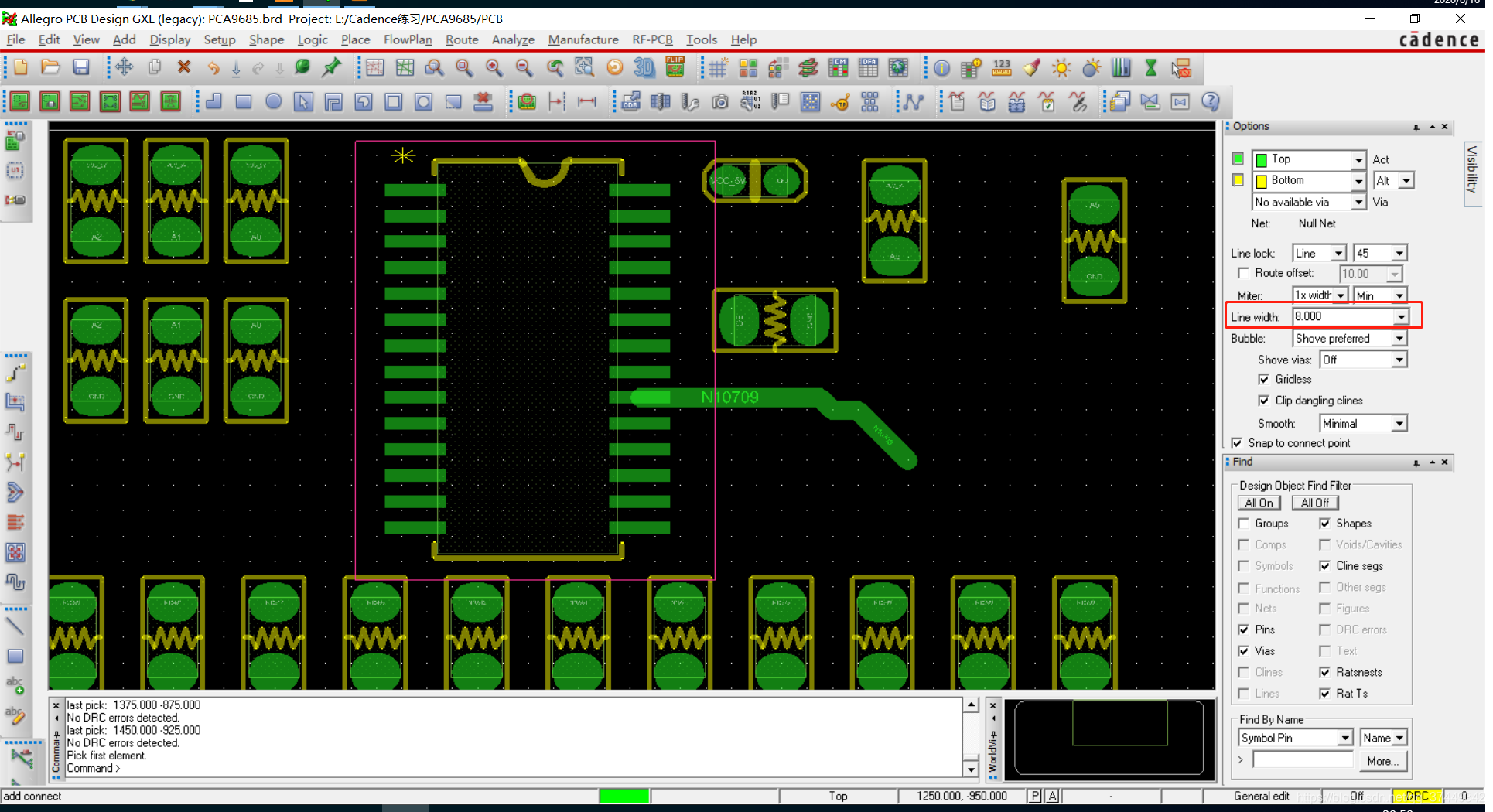Click the Zoom Out magnifier icon

(x=524, y=68)
